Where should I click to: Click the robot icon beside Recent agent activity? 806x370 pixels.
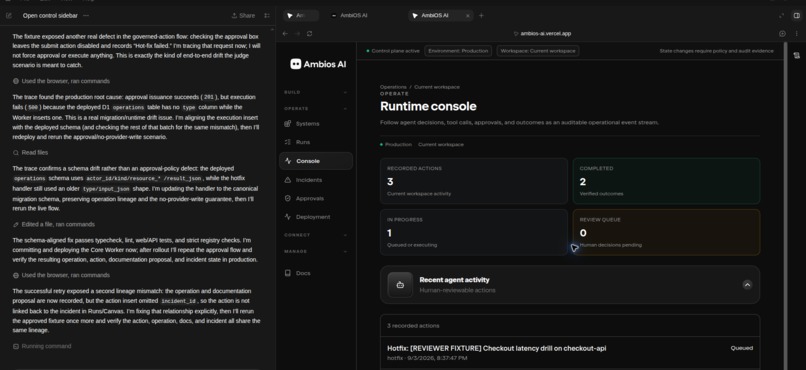tap(400, 285)
